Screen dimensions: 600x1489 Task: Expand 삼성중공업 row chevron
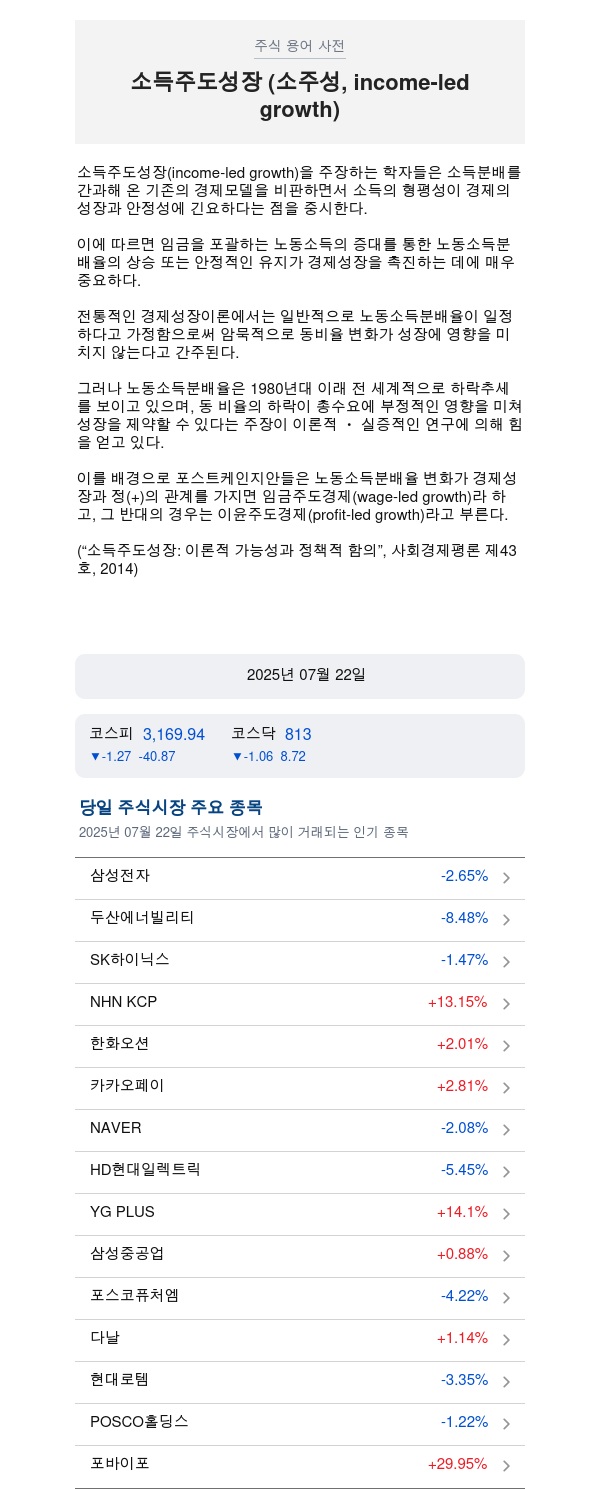tap(506, 1256)
